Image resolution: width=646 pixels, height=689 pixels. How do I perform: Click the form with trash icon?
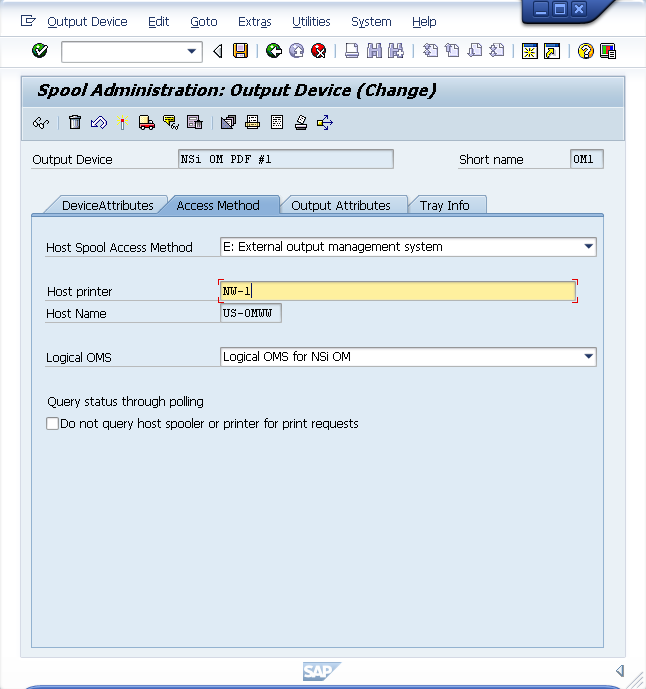pyautogui.click(x=194, y=122)
